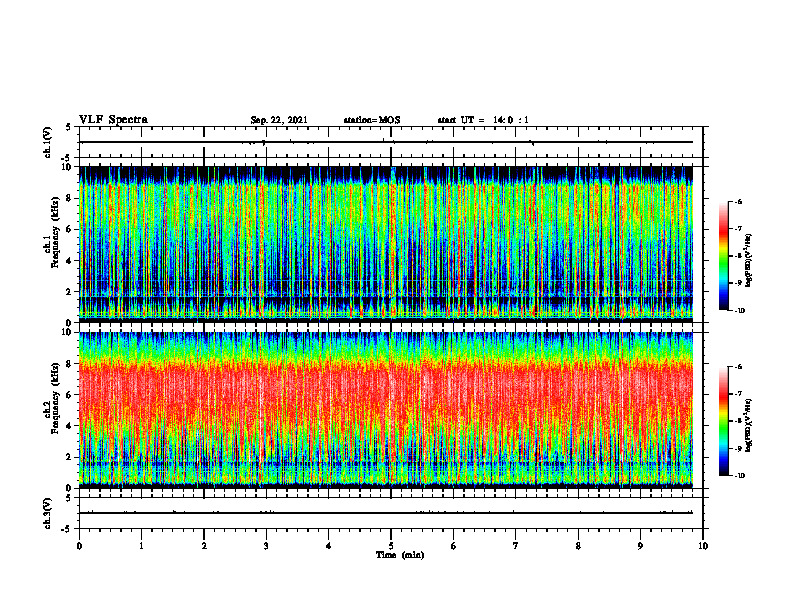Click the "10" tick on the Time axis
Image resolution: width=792 pixels, height=612 pixels.
703,546
